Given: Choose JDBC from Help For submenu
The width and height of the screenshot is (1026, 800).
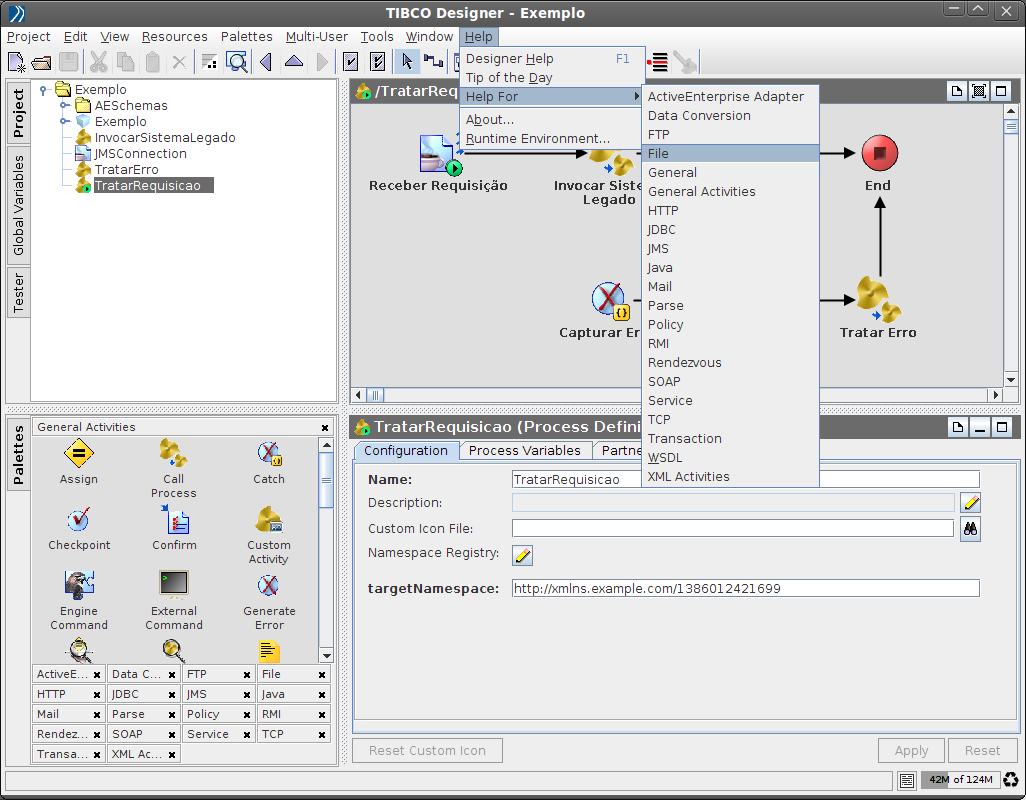Looking at the screenshot, I should [662, 230].
